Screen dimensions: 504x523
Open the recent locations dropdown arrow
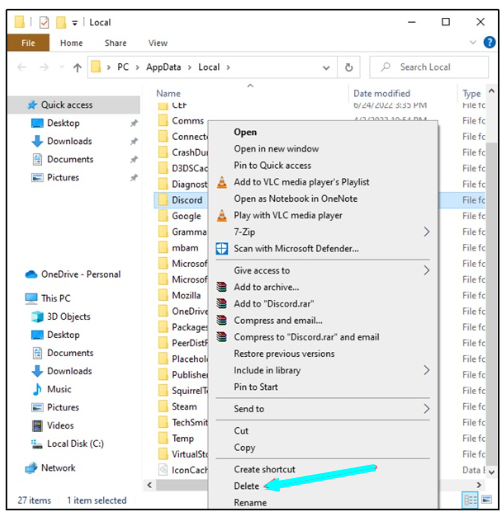click(62, 67)
